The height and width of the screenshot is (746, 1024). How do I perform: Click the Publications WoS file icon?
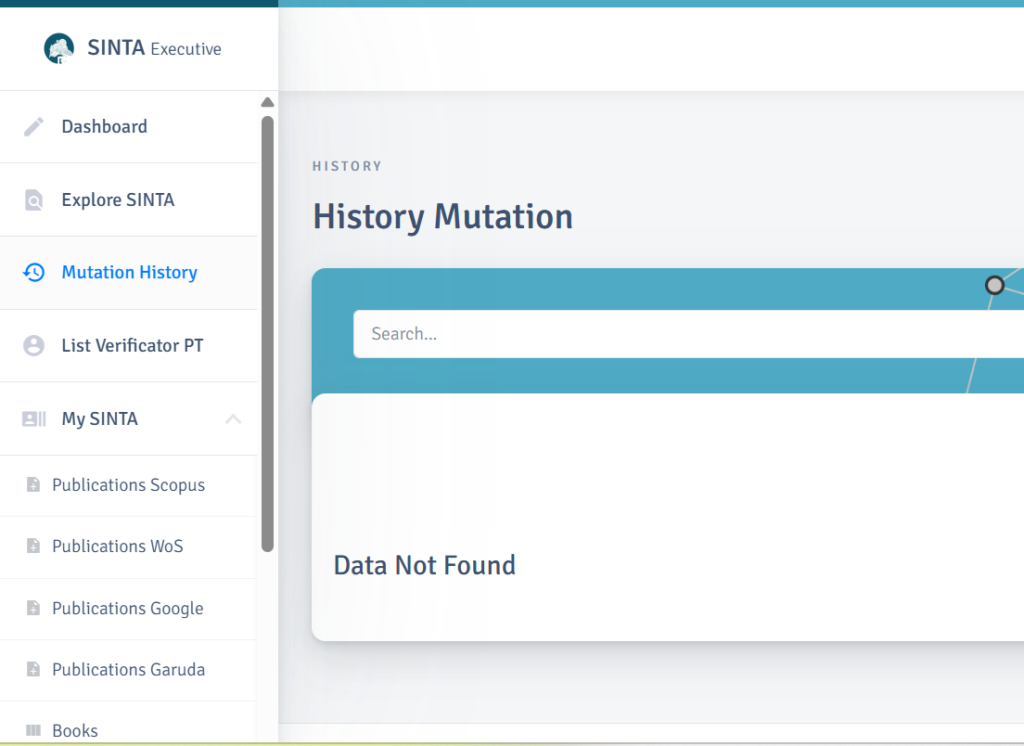pyautogui.click(x=33, y=546)
